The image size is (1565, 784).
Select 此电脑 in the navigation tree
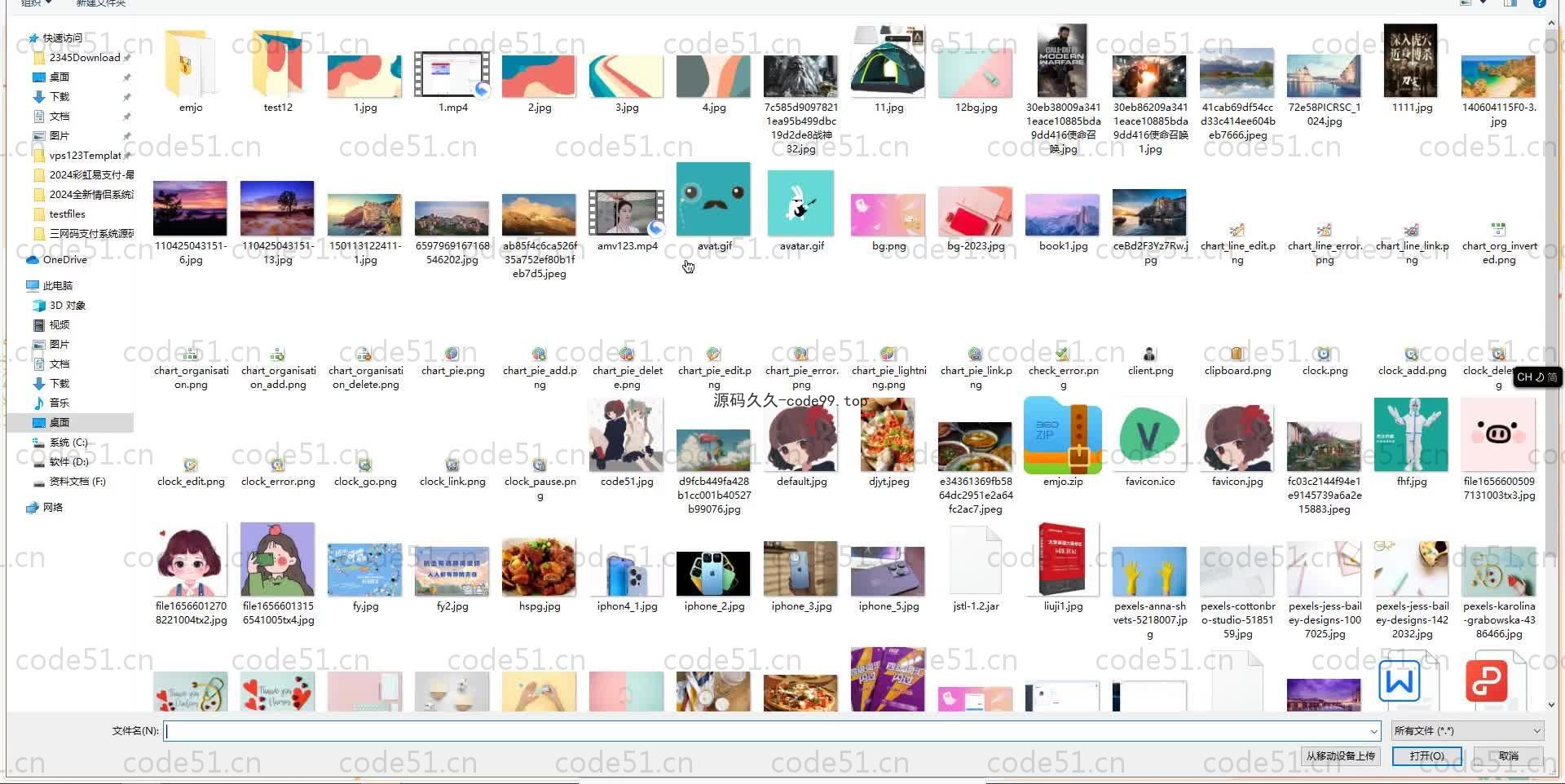(57, 286)
